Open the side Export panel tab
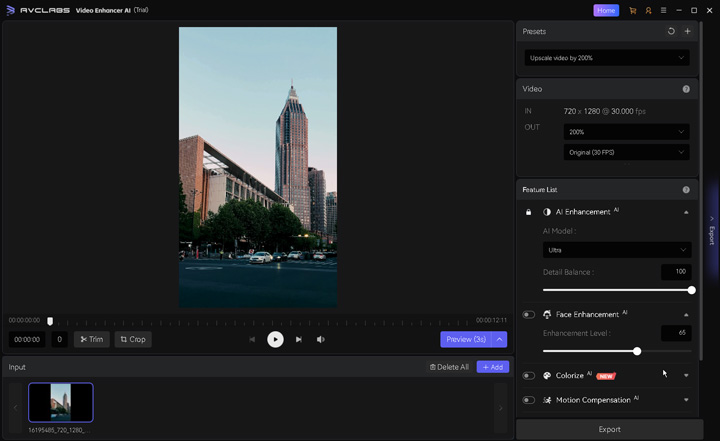 coord(711,231)
